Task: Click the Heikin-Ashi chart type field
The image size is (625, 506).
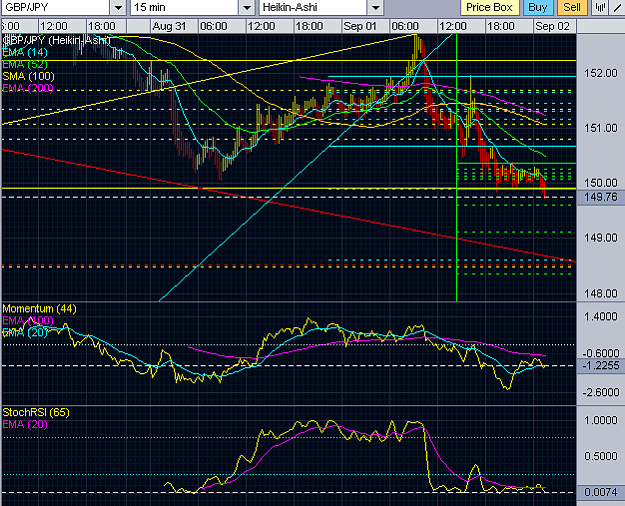Action: 313,7
